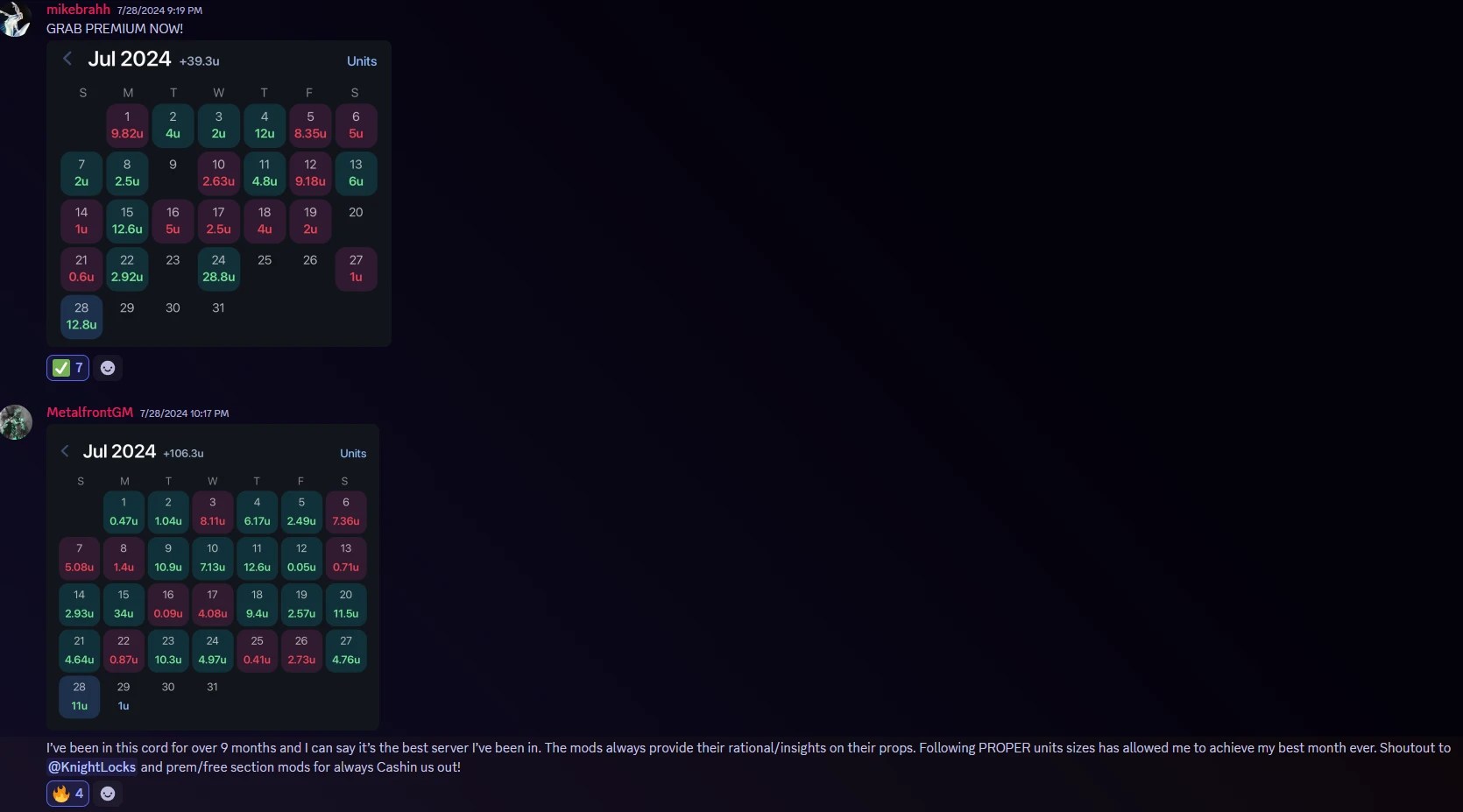This screenshot has height=812, width=1463.
Task: Open MetalfrontGM's profile avatar
Action: [x=16, y=422]
